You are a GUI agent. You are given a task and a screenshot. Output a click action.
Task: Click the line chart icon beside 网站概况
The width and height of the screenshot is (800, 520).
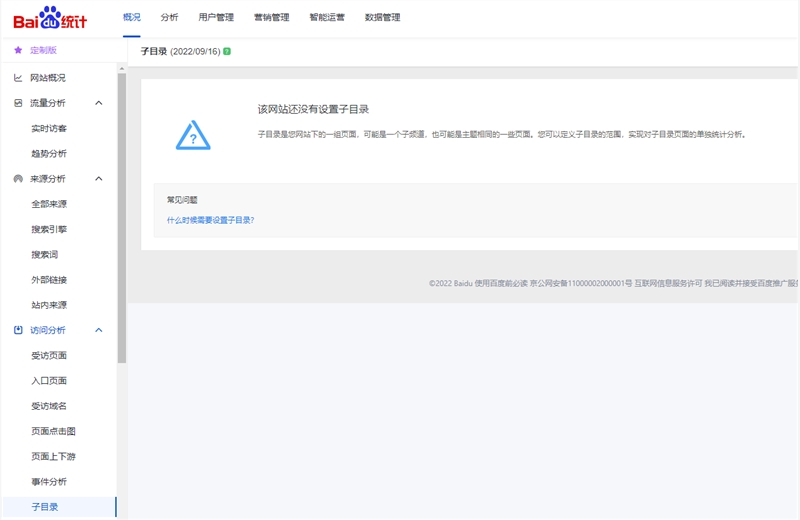(x=18, y=78)
